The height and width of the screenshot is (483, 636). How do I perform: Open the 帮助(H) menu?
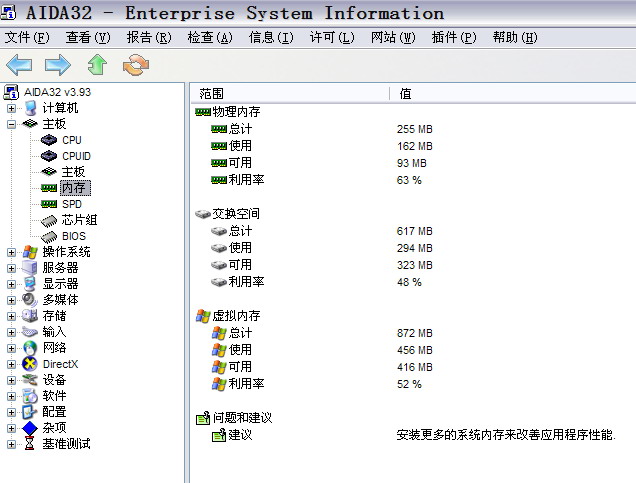pos(514,38)
